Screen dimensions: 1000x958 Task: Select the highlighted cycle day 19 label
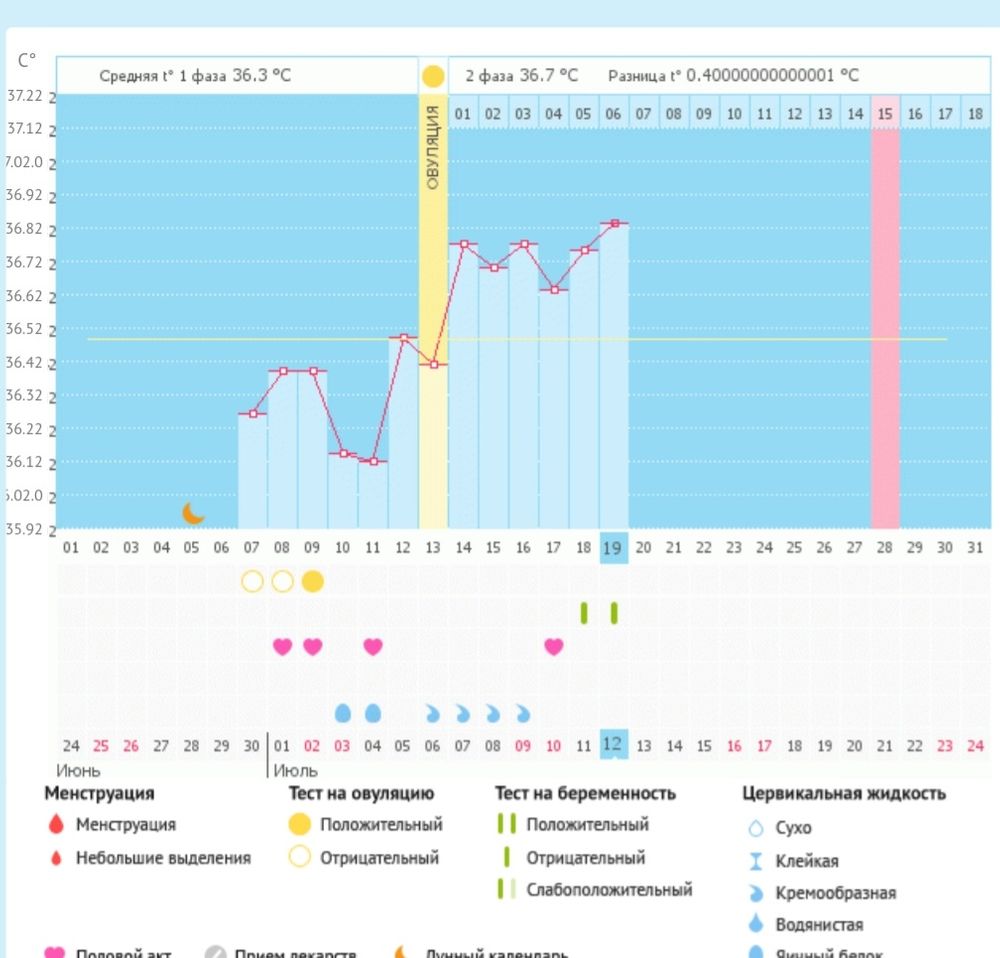613,547
